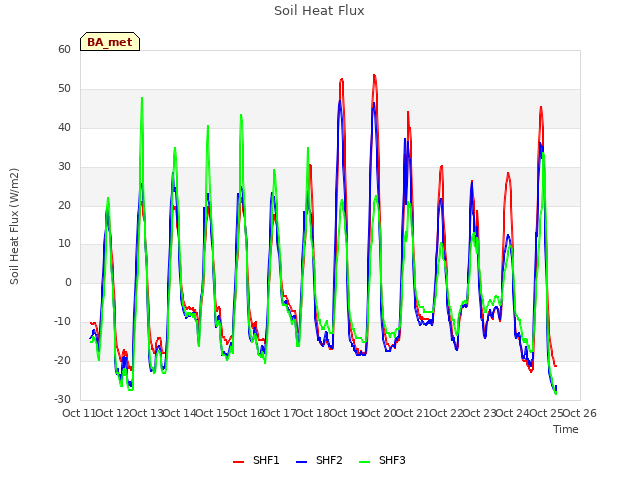The height and width of the screenshot is (480, 640).
Task: Click the y-axis label '0'
Action: (68, 282)
